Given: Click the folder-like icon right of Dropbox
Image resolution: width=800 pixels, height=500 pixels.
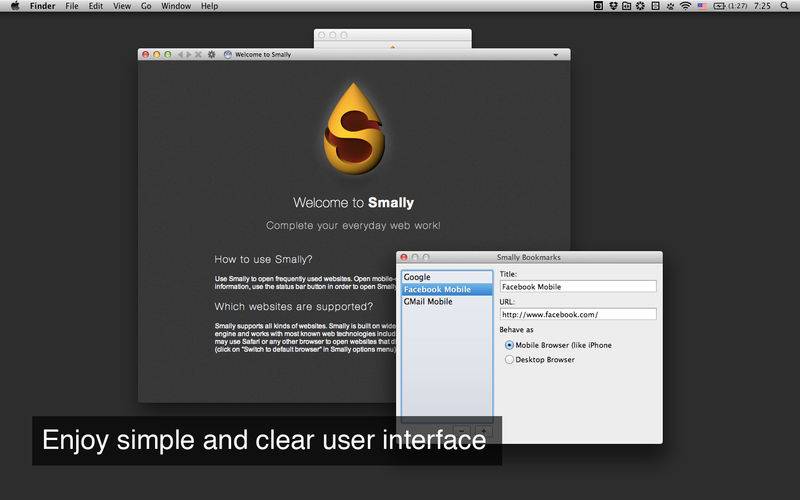Looking at the screenshot, I should pyautogui.click(x=627, y=6).
